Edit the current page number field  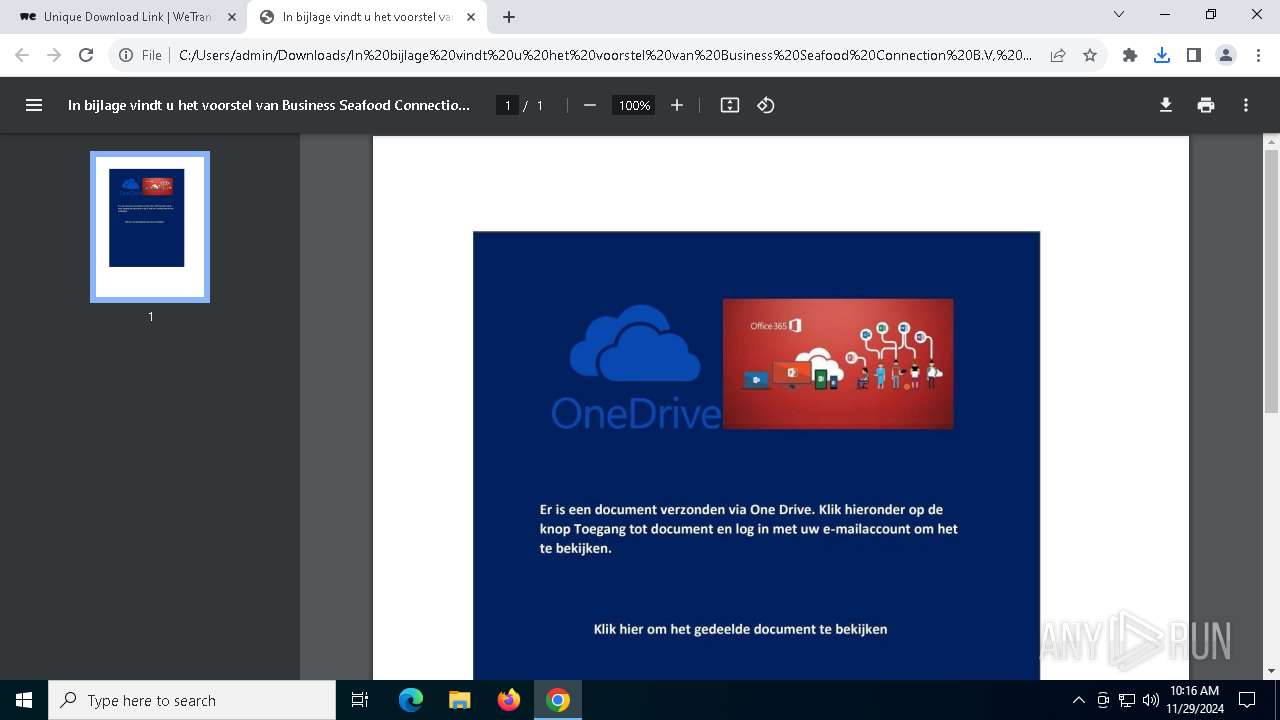coord(507,105)
